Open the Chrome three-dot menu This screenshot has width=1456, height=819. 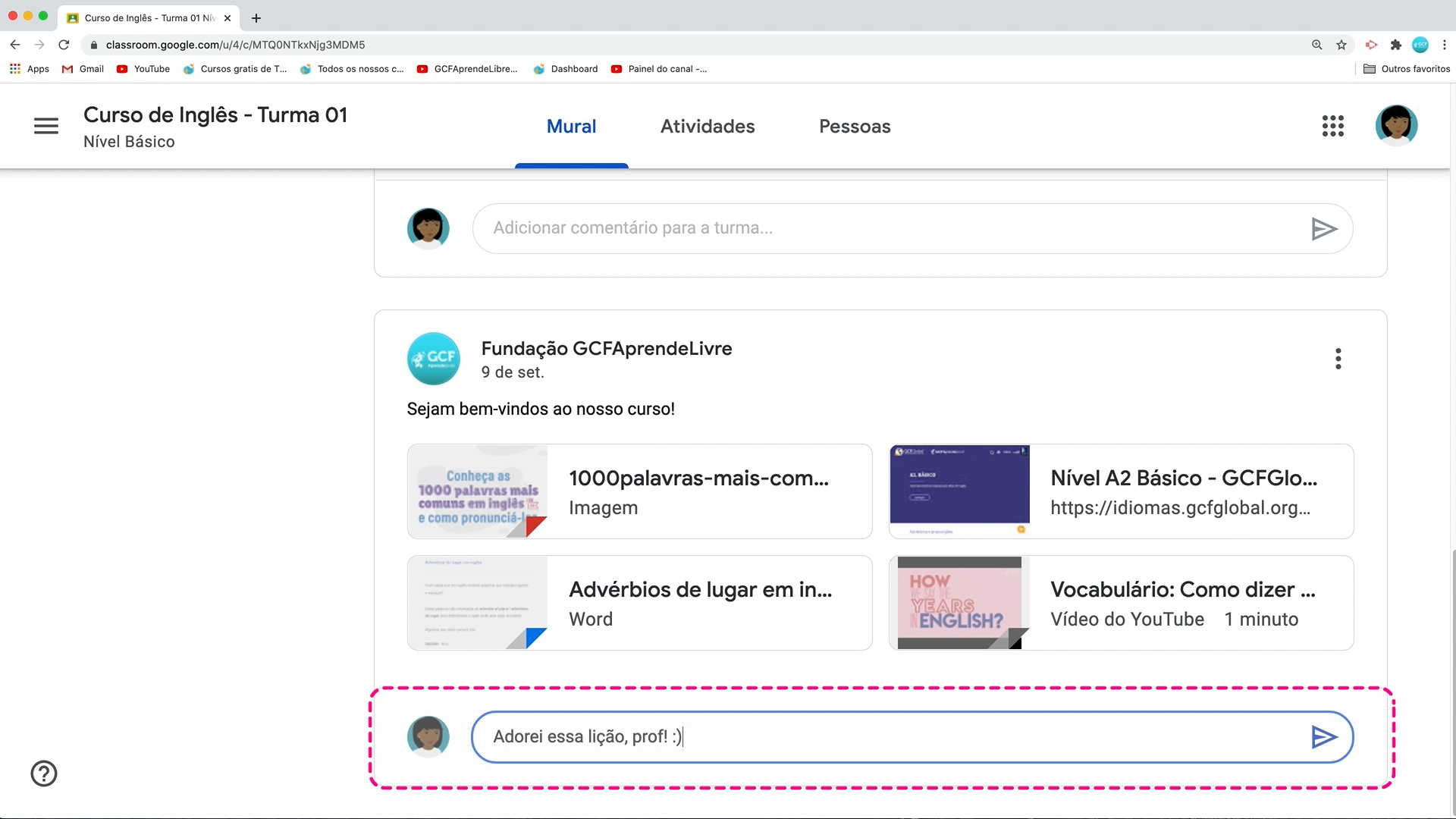pos(1444,45)
